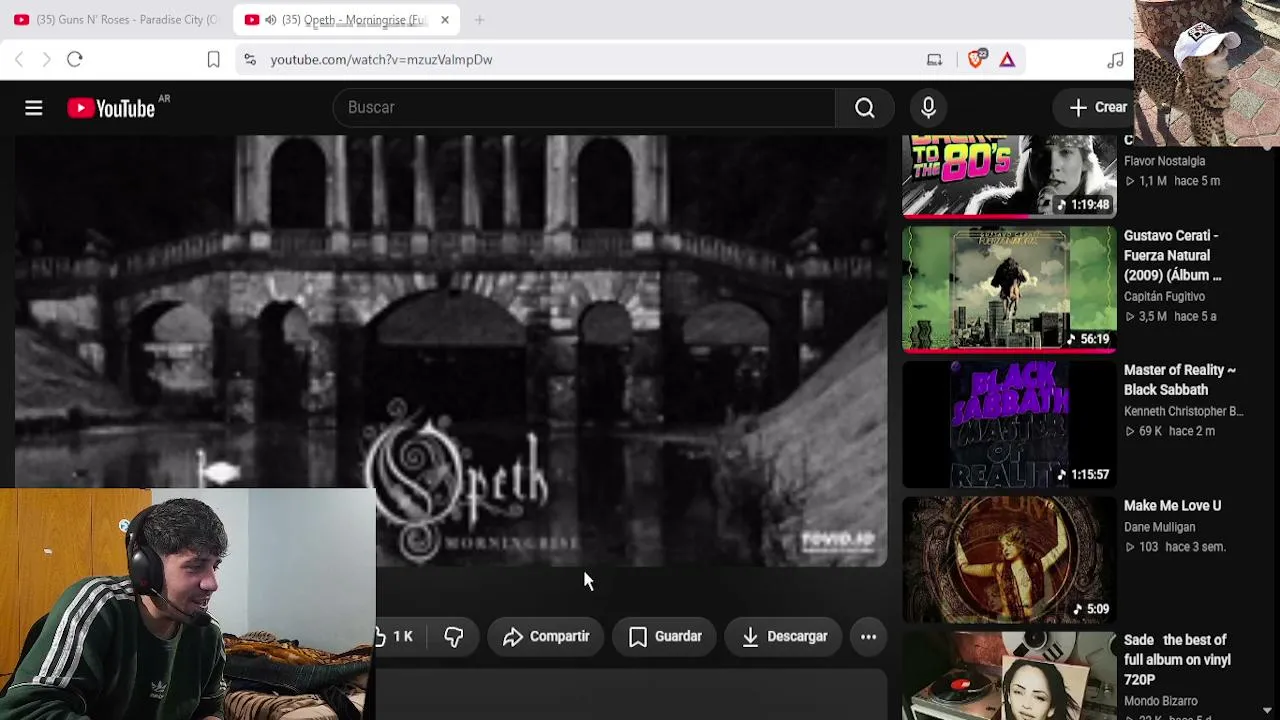Image resolution: width=1280 pixels, height=720 pixels.
Task: Save the video with Guardar
Action: (x=665, y=637)
